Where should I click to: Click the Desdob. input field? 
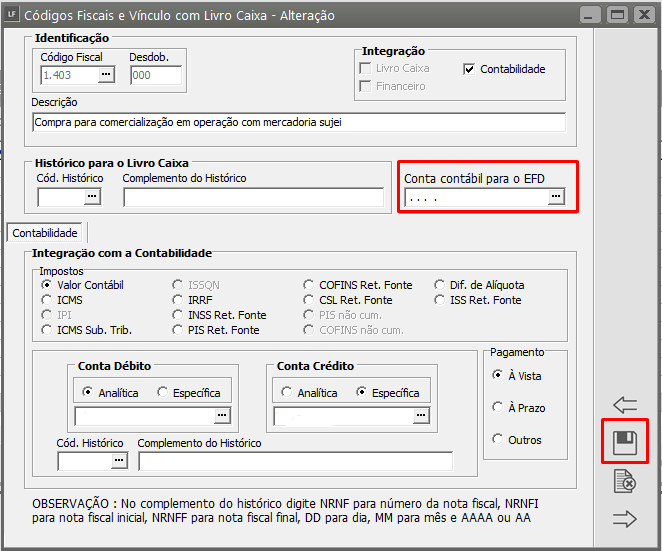[x=155, y=76]
